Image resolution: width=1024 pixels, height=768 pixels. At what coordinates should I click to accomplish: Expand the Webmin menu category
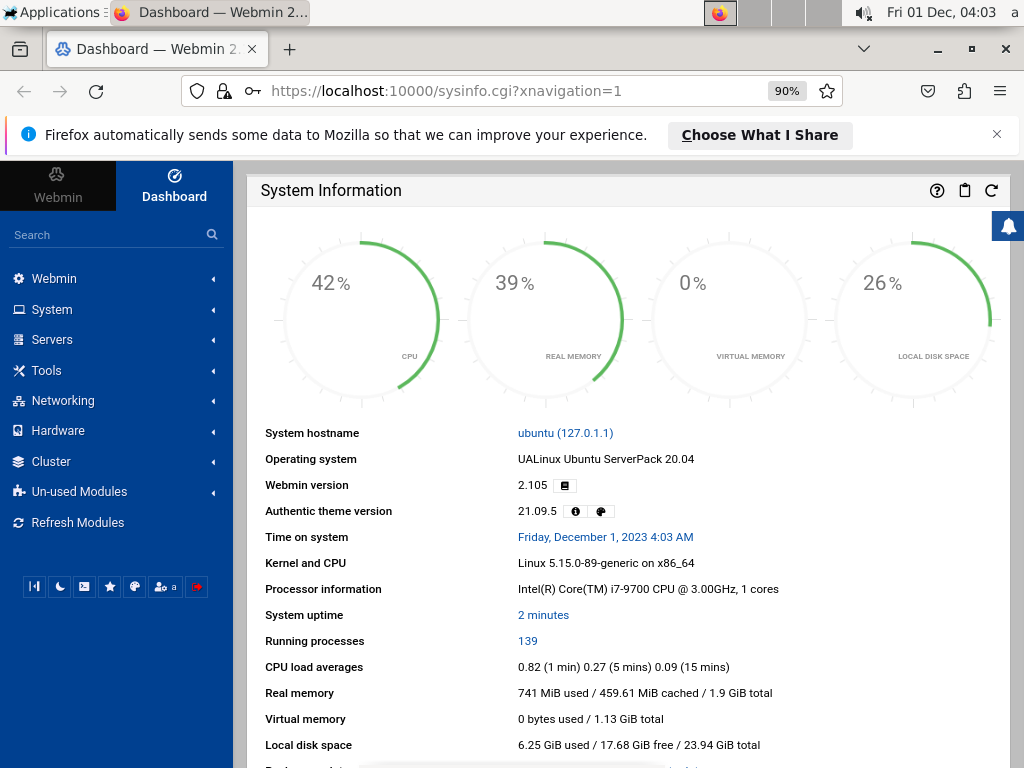point(116,279)
